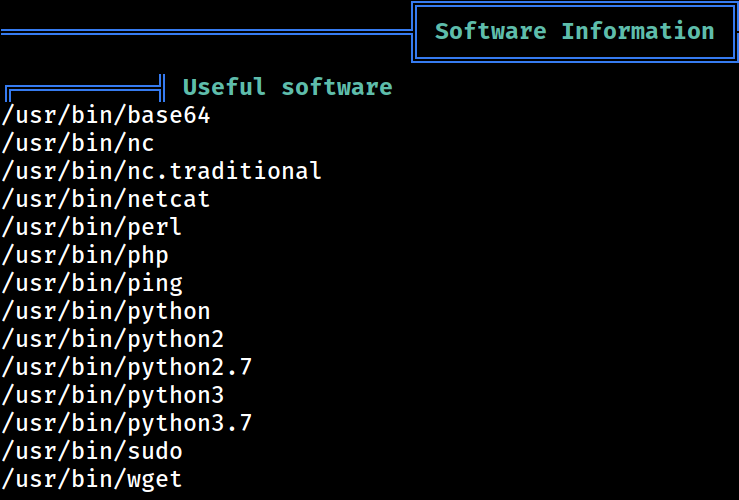Click the /usr/bin/php line
The width and height of the screenshot is (739, 500).
point(85,256)
